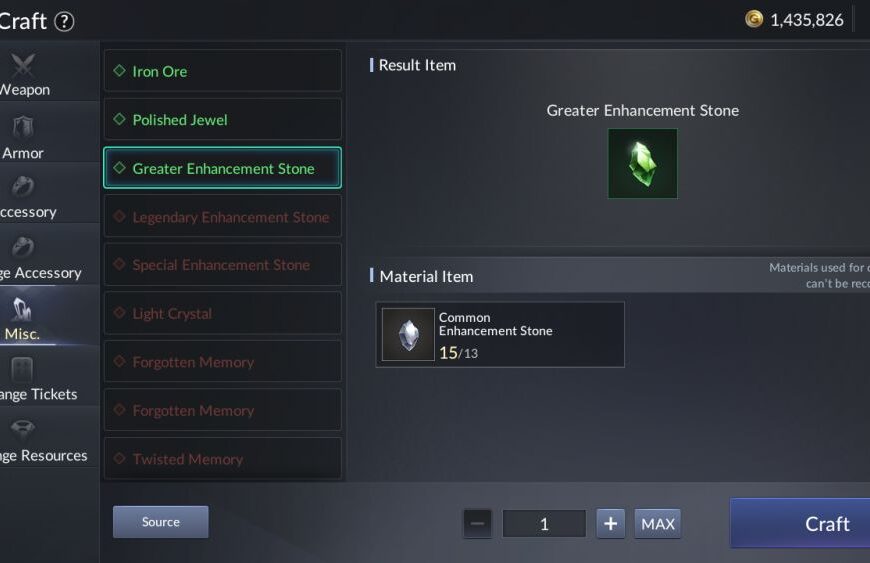Open the Tickets category icon

pyautogui.click(x=22, y=369)
